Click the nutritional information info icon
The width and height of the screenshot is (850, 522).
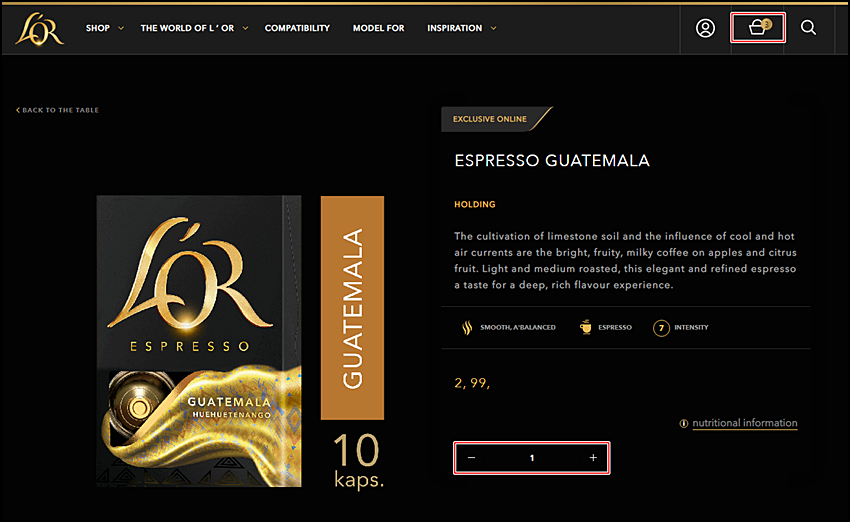(684, 423)
